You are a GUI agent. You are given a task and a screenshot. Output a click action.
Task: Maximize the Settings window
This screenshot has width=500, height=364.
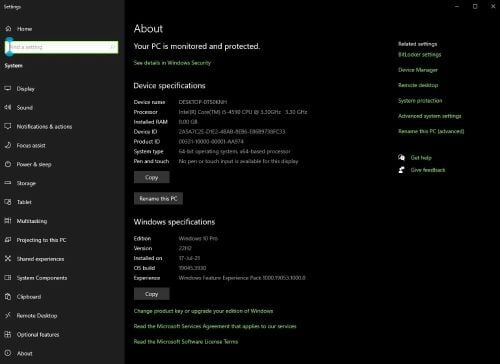click(475, 6)
